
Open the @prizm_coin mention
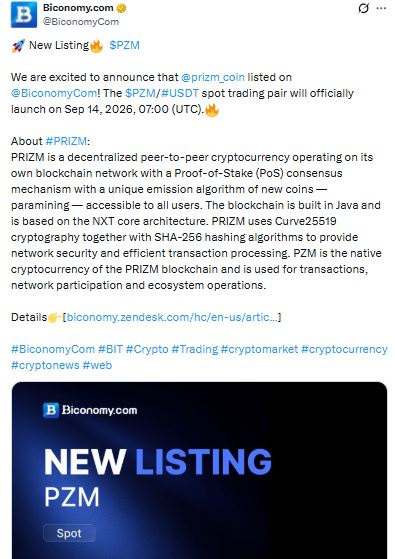(x=213, y=77)
